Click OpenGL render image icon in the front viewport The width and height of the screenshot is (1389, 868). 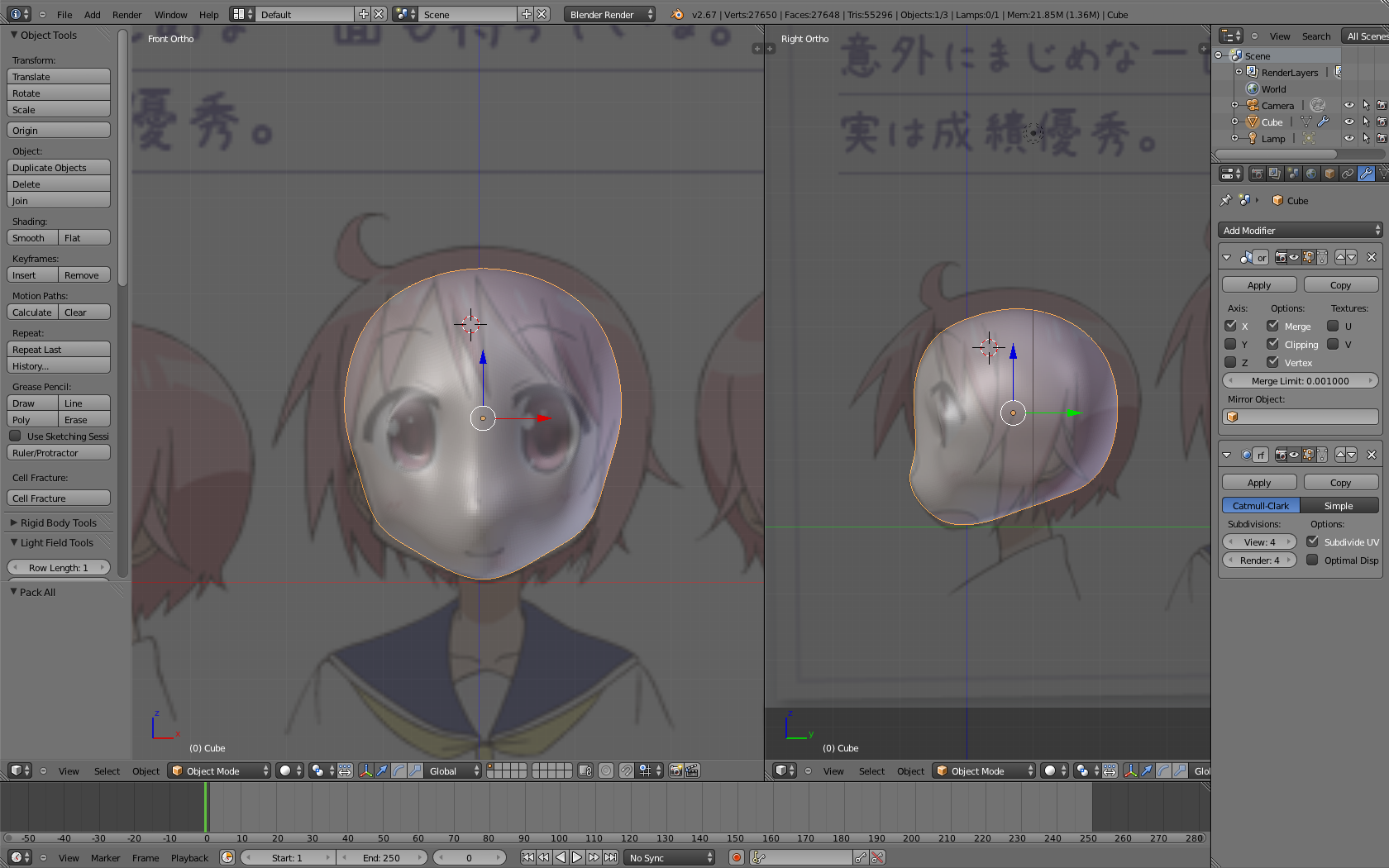tap(676, 770)
